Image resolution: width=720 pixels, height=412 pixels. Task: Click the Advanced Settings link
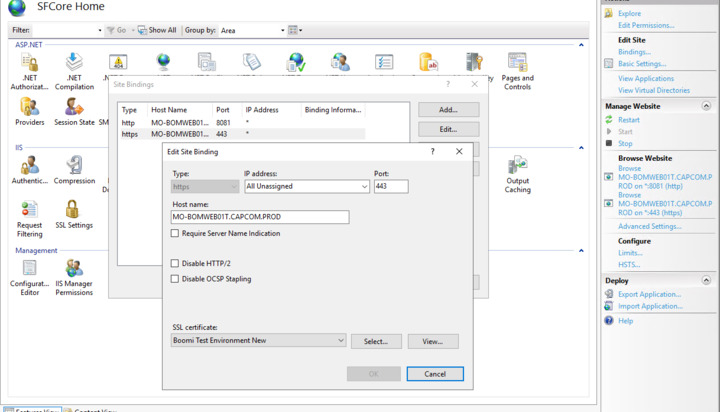tap(649, 226)
